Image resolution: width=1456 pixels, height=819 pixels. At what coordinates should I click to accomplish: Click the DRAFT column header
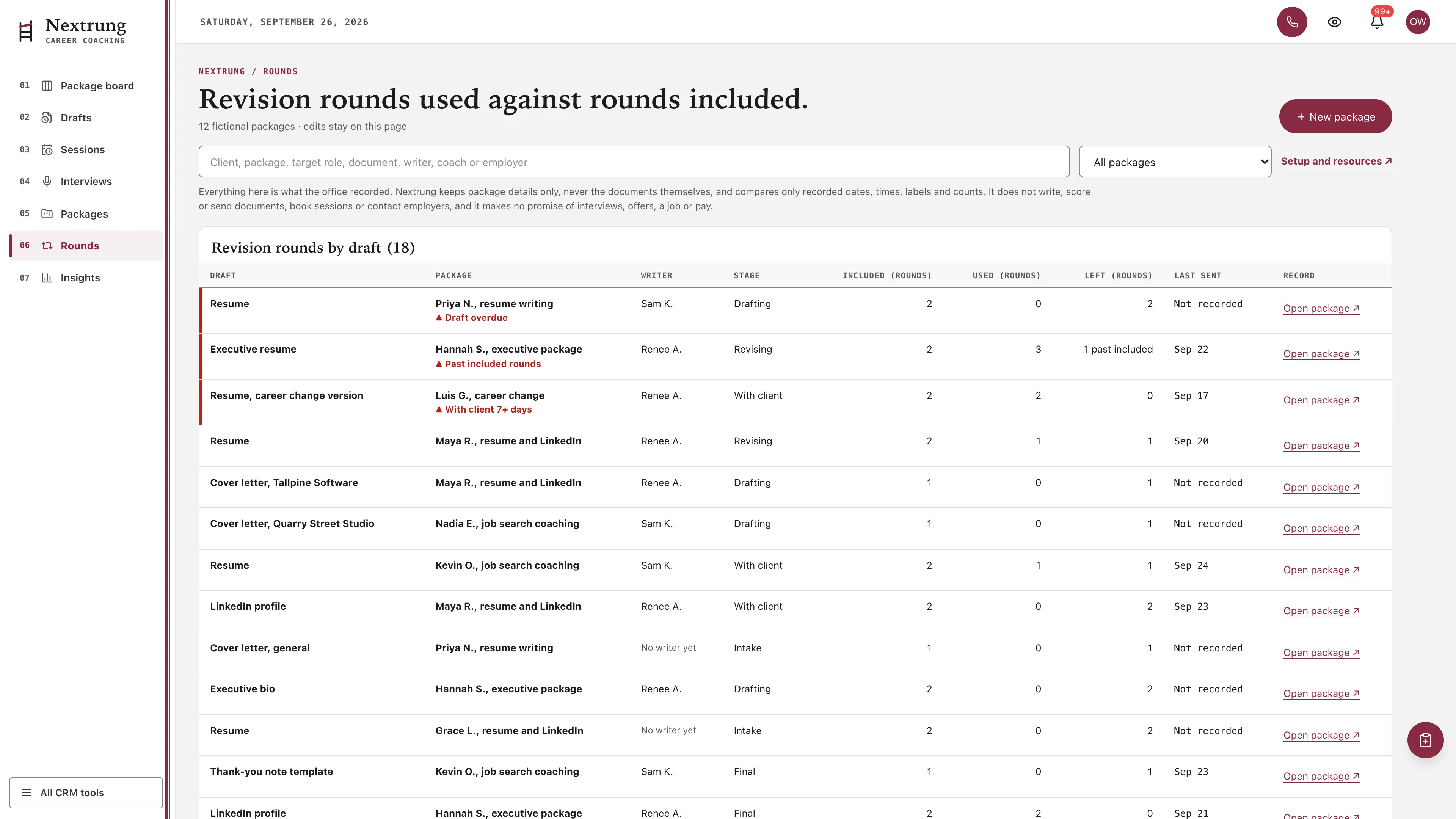coord(223,276)
